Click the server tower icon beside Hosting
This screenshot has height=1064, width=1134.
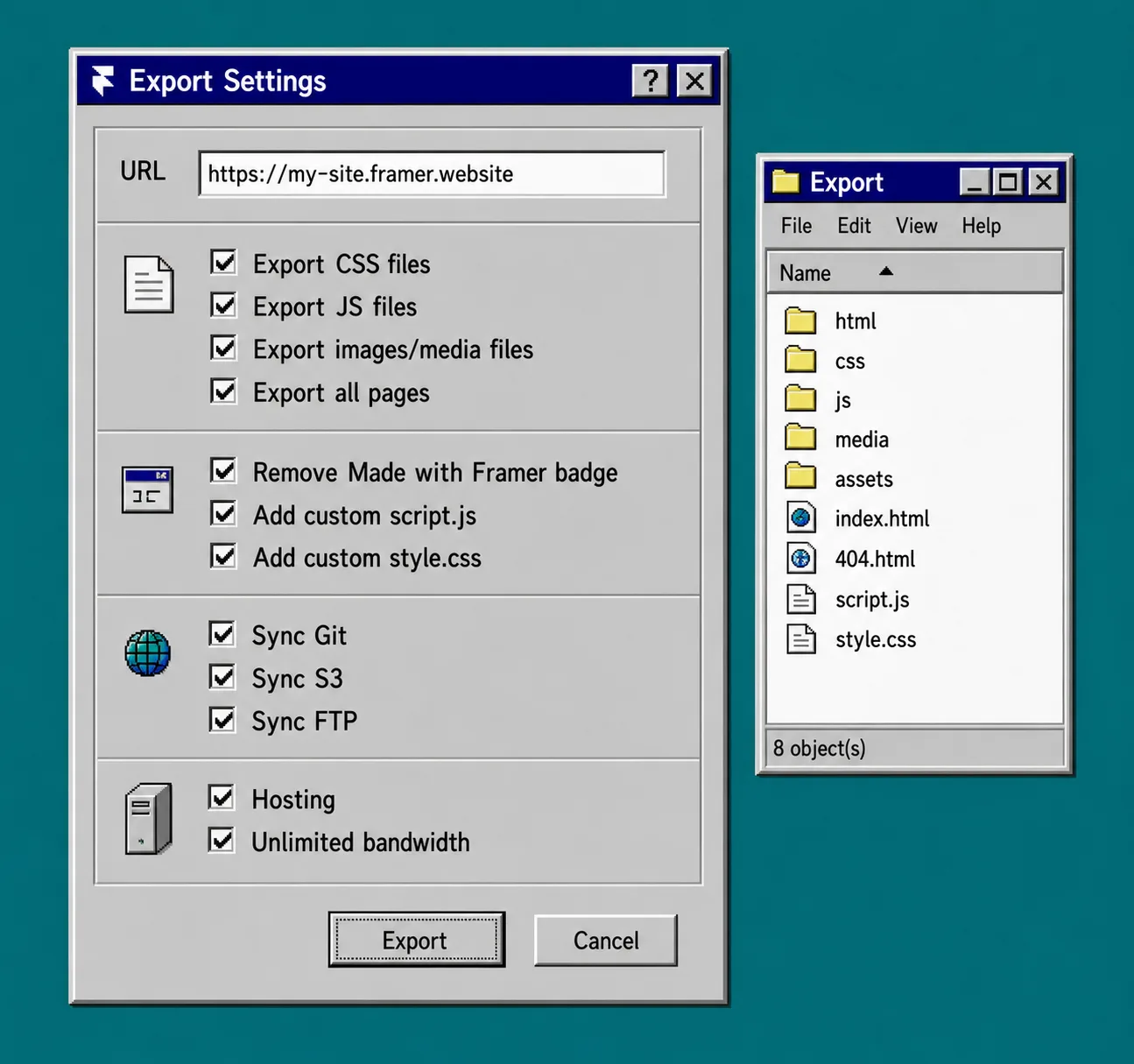point(148,819)
